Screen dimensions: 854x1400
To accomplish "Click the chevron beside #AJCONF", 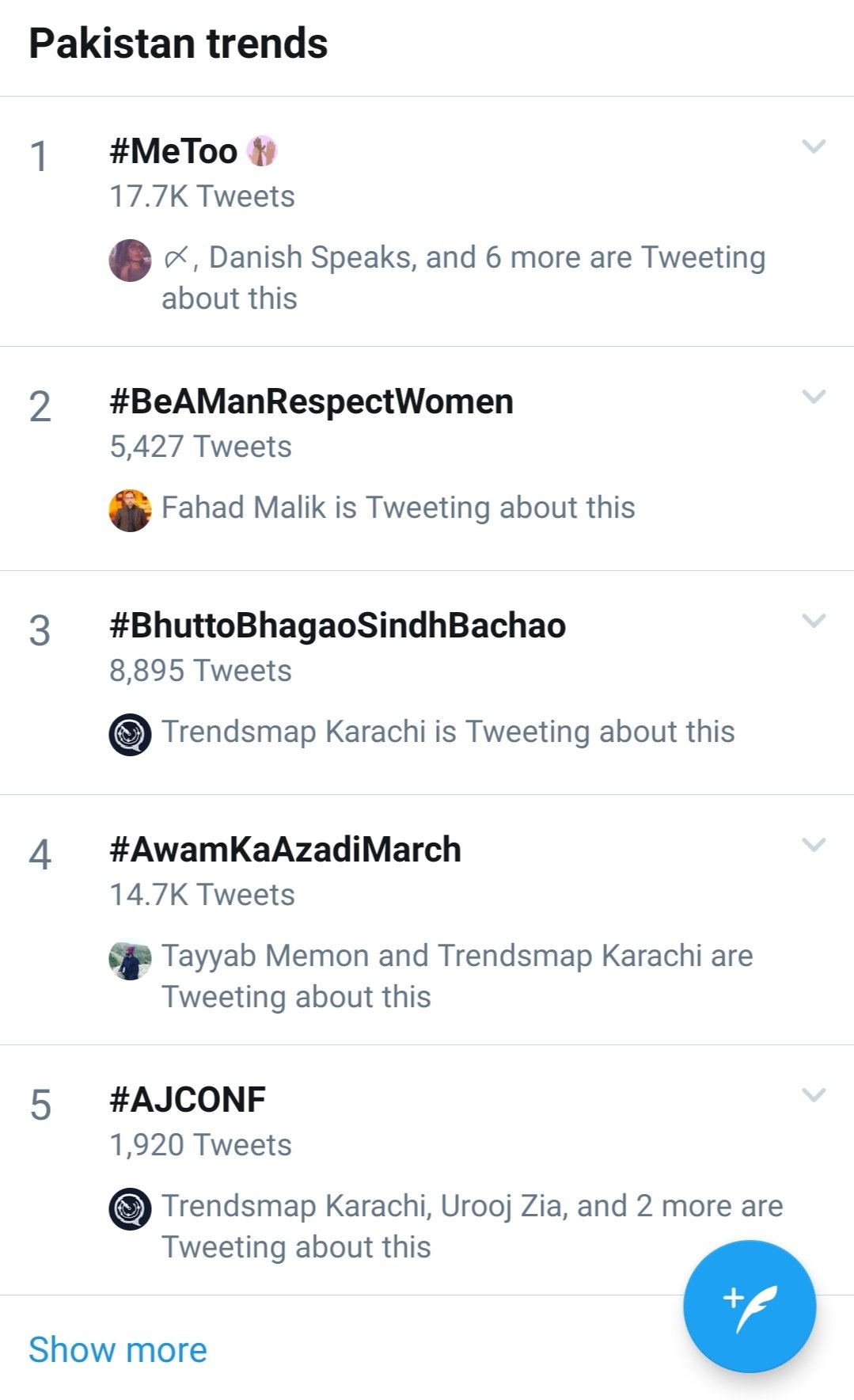I will click(814, 1095).
